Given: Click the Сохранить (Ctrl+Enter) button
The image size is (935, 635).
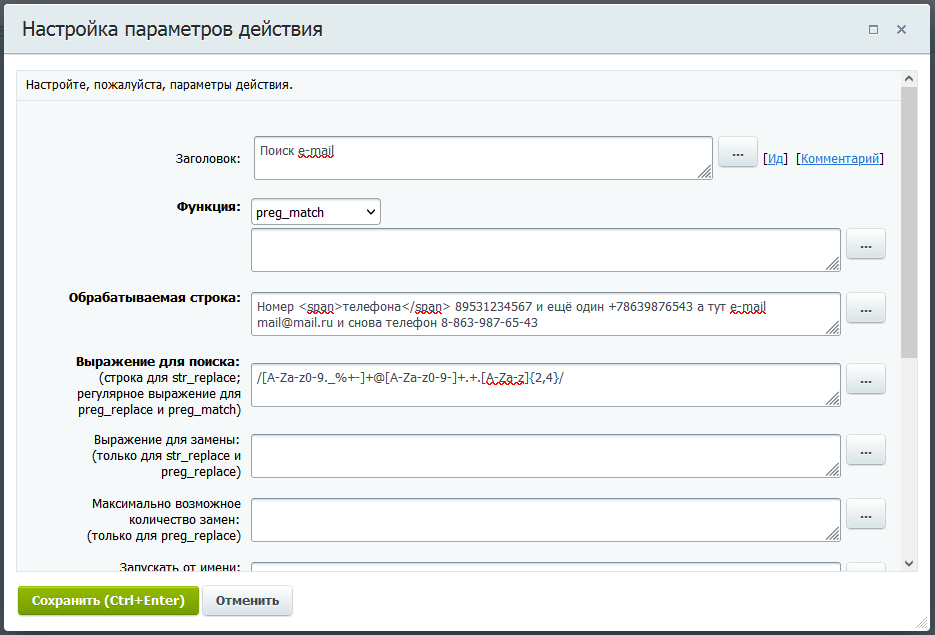Looking at the screenshot, I should pos(108,601).
